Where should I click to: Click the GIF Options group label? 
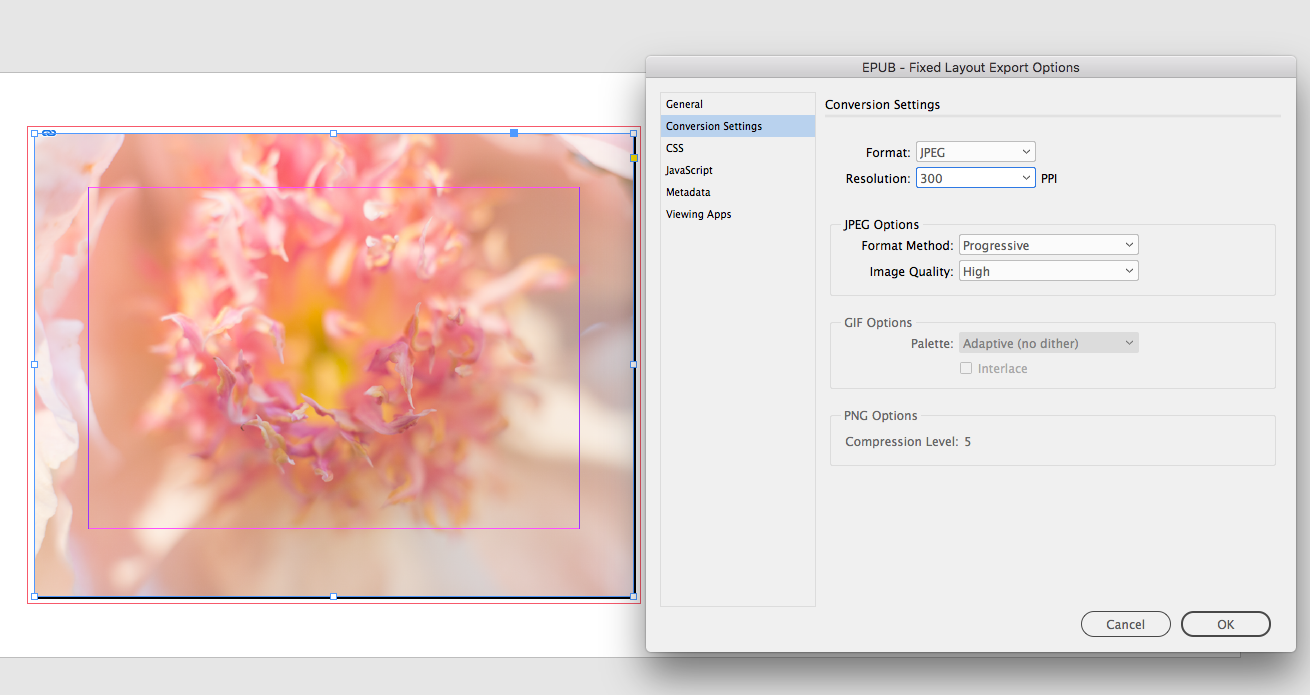point(878,323)
